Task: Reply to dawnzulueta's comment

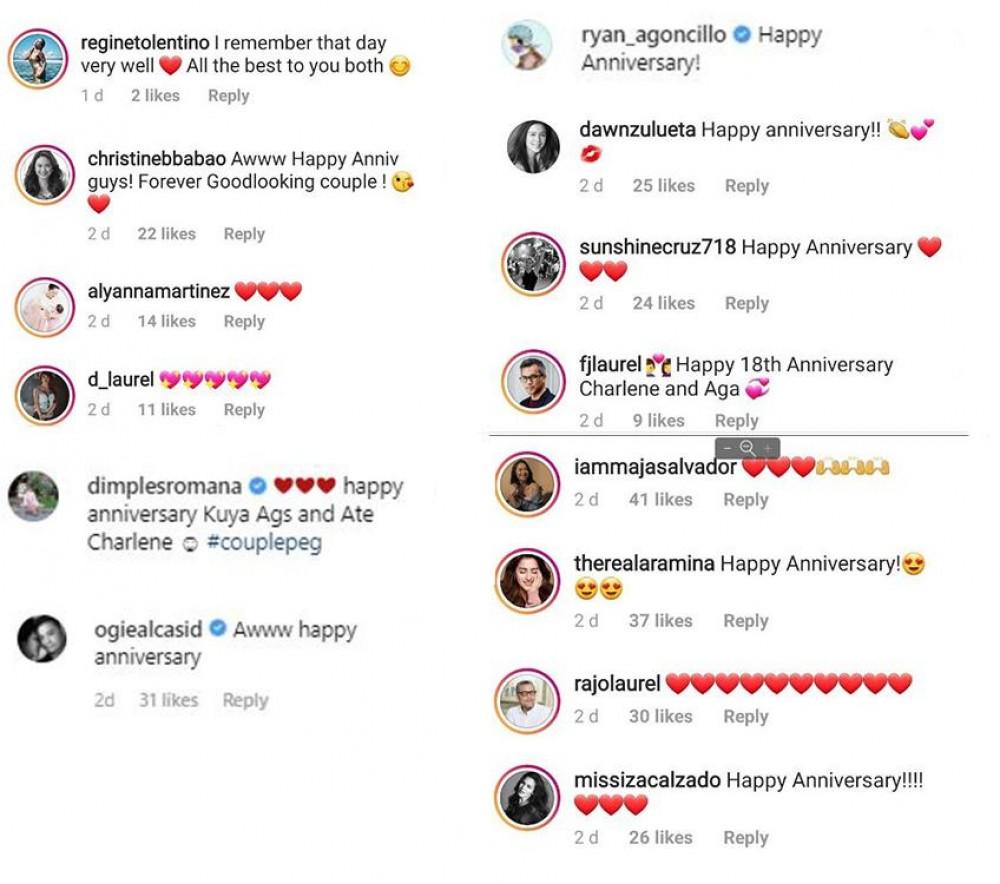Action: 746,186
